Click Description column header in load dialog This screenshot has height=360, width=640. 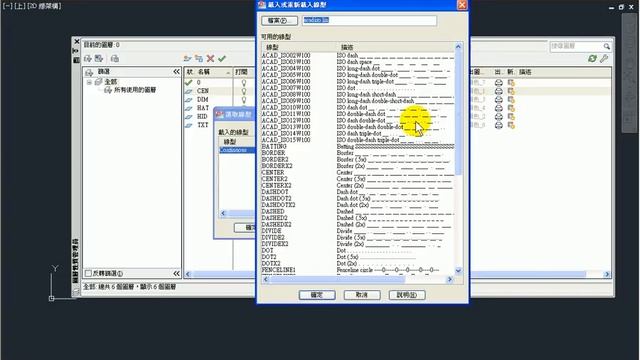(395, 47)
